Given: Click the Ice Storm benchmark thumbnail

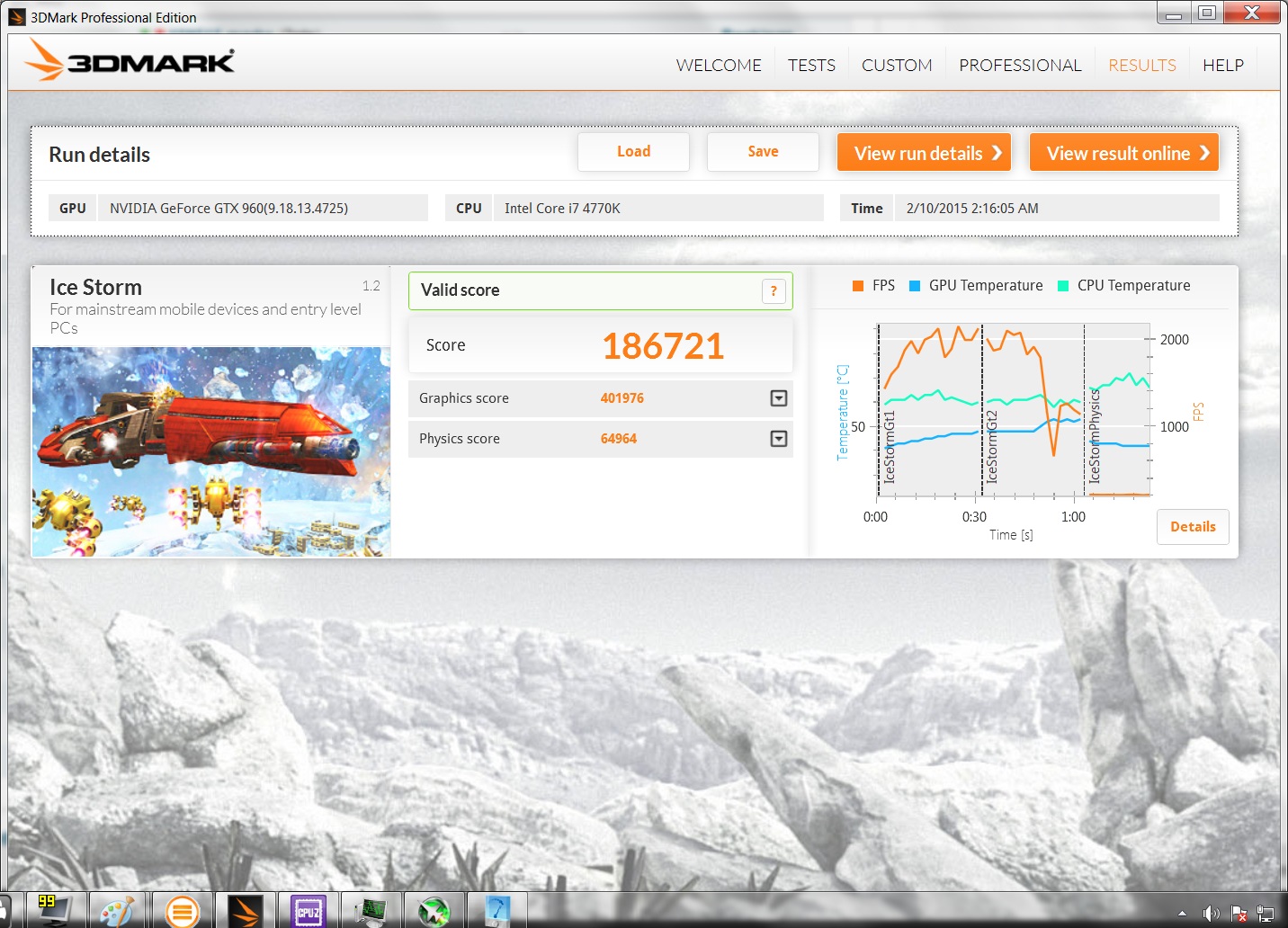Looking at the screenshot, I should click(x=211, y=451).
